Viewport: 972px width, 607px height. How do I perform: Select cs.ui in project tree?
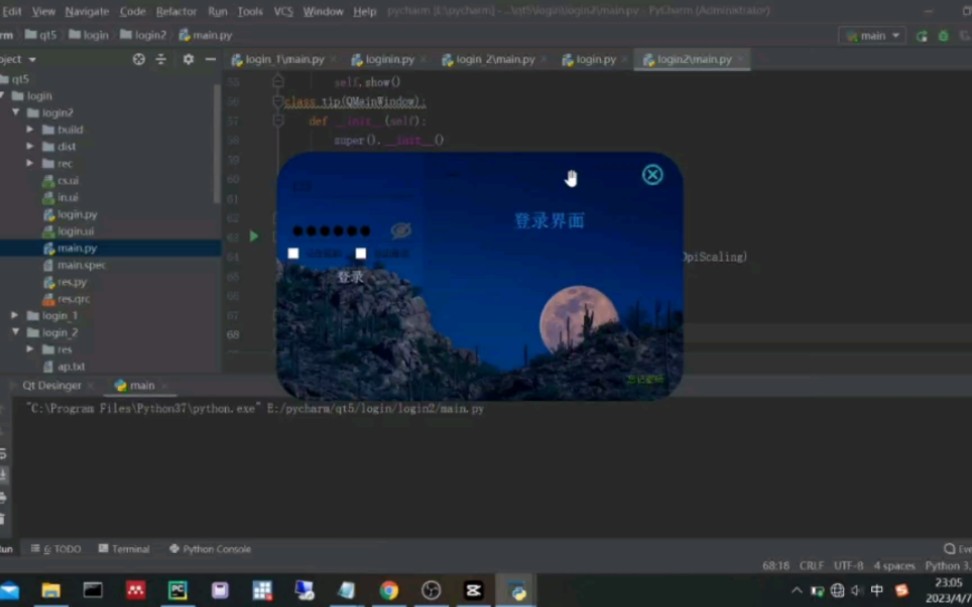point(68,180)
